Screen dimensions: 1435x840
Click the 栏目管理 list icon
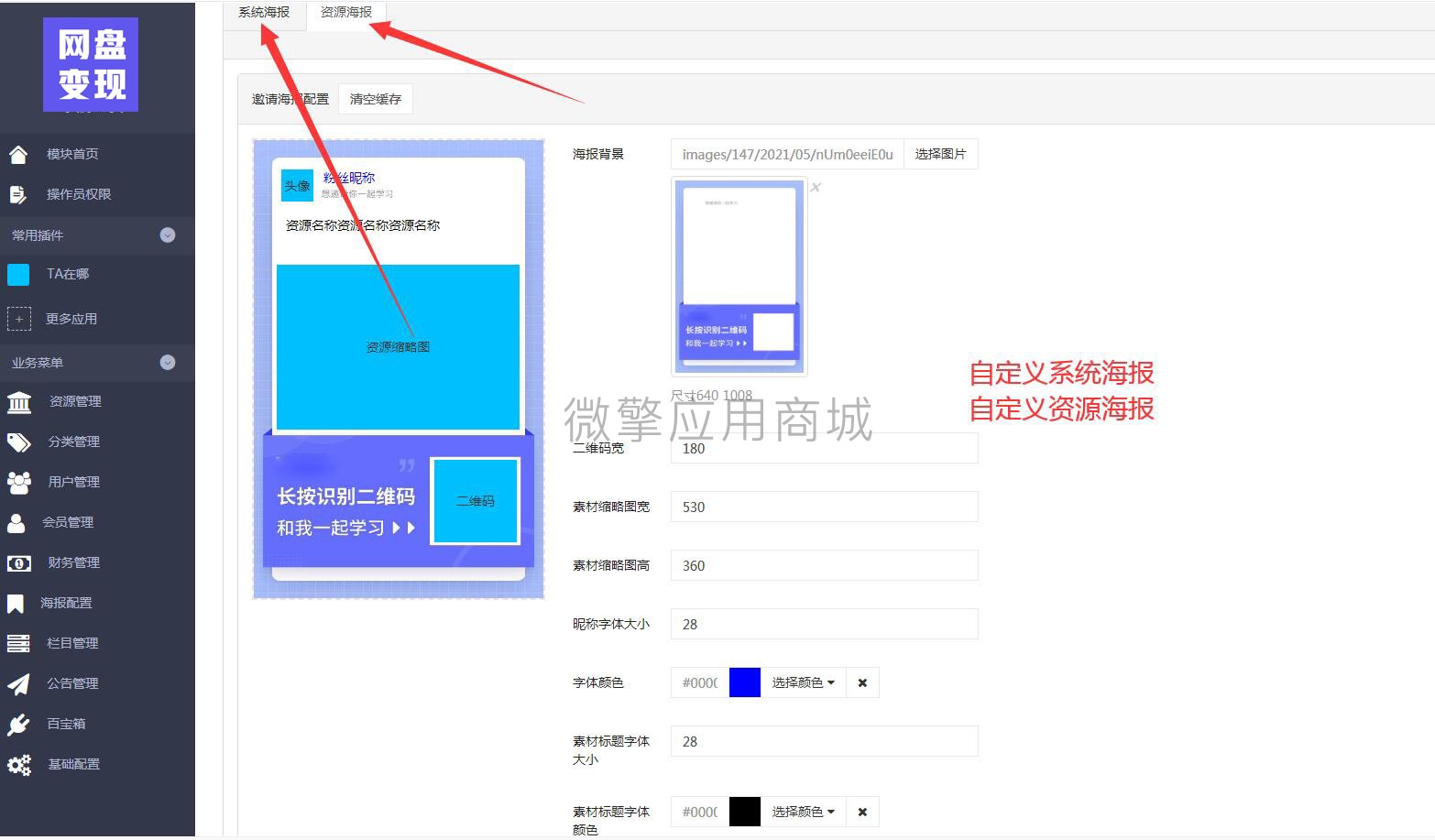tap(18, 643)
